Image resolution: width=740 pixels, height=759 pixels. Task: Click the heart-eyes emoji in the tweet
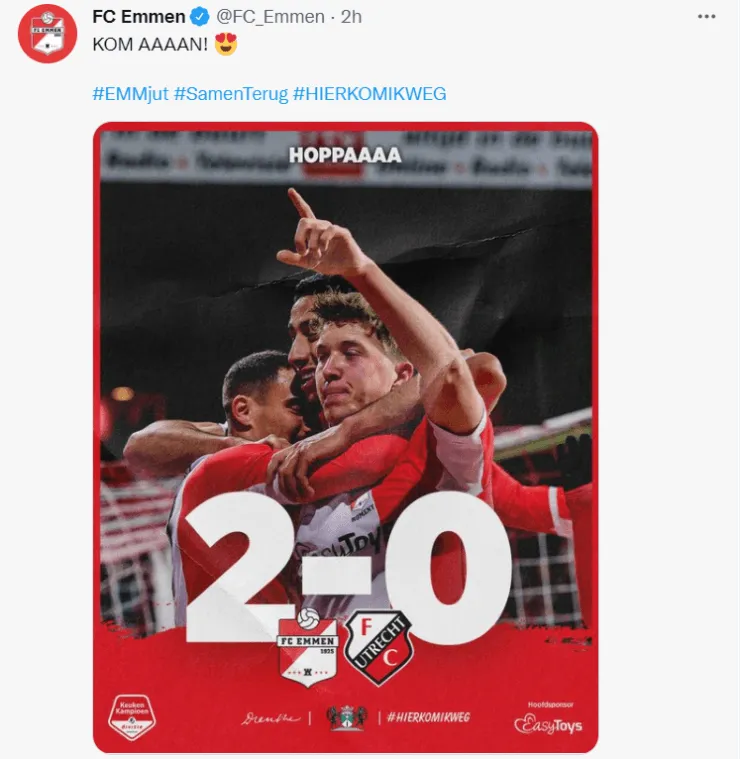(226, 44)
